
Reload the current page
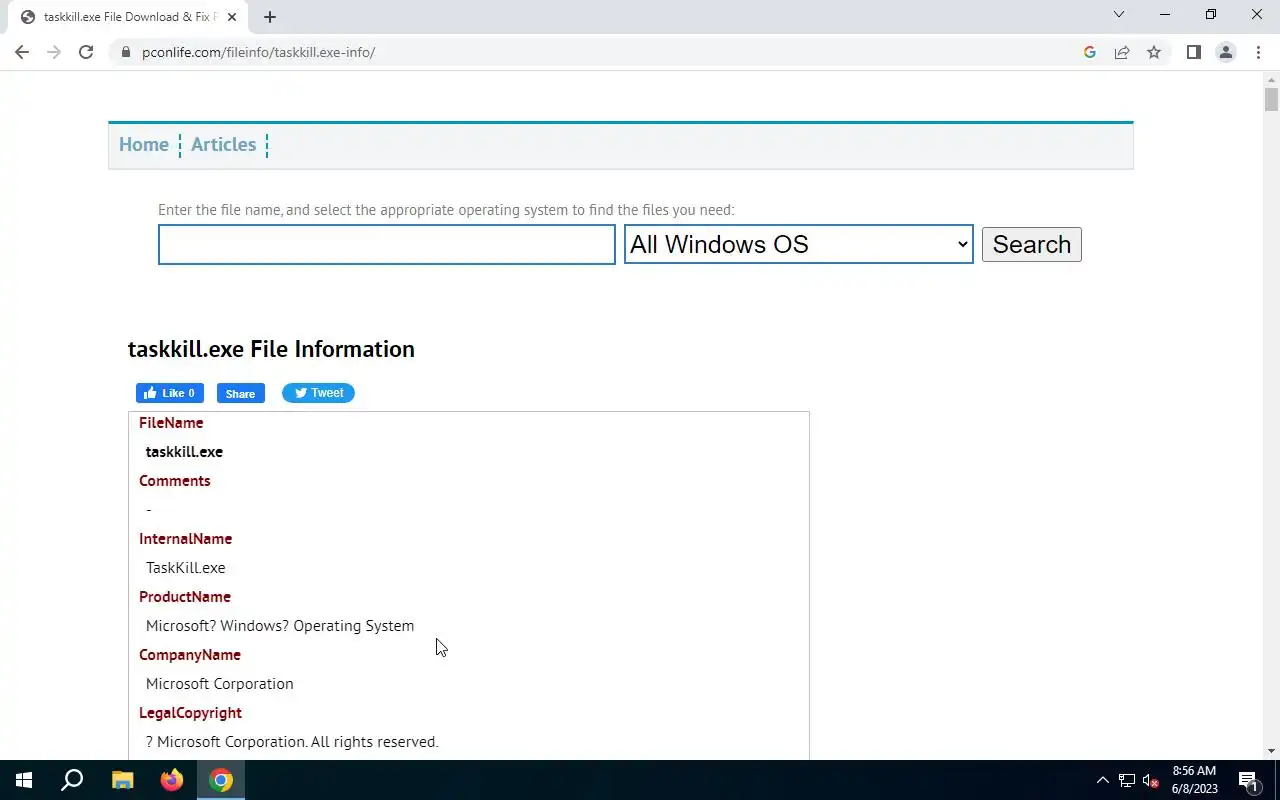click(x=86, y=52)
